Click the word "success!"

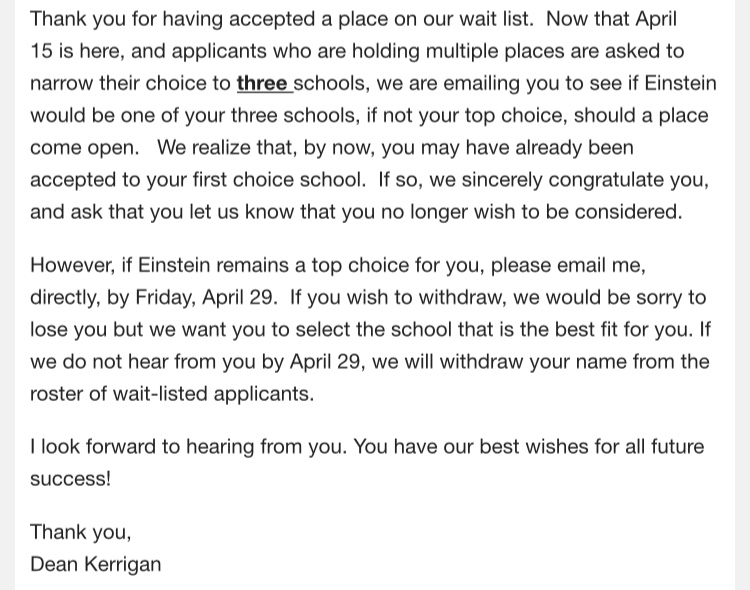pos(70,479)
